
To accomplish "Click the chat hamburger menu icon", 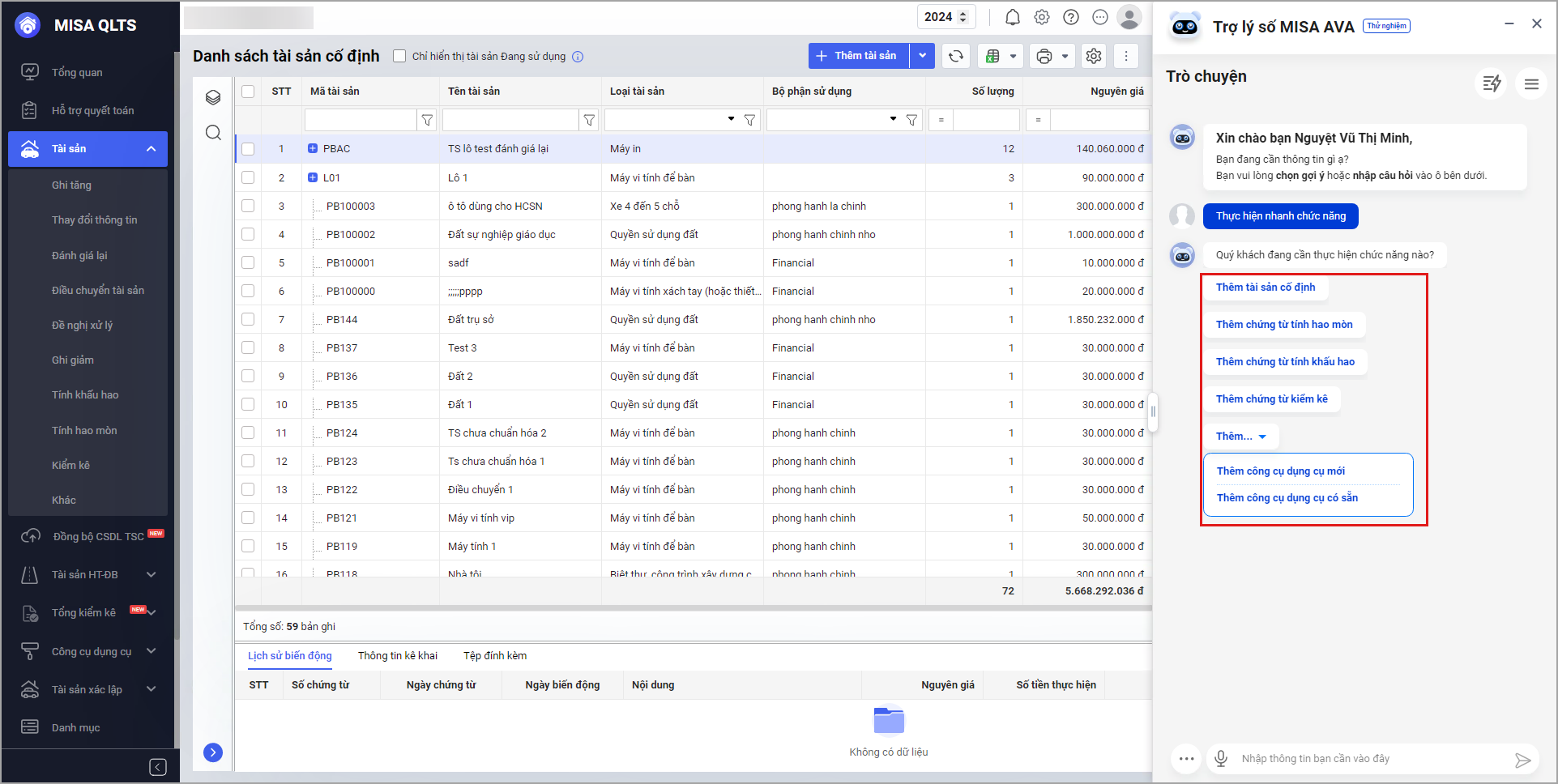I will [1530, 83].
